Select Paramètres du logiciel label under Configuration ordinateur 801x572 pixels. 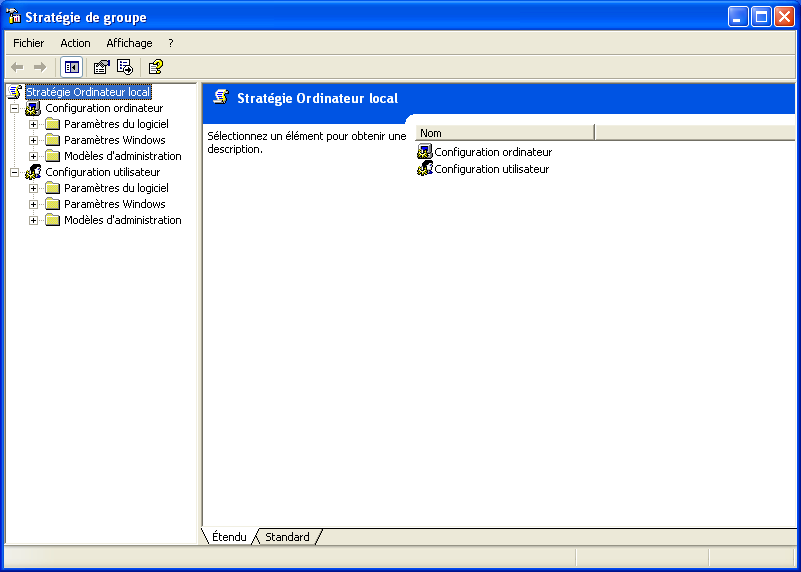(116, 124)
